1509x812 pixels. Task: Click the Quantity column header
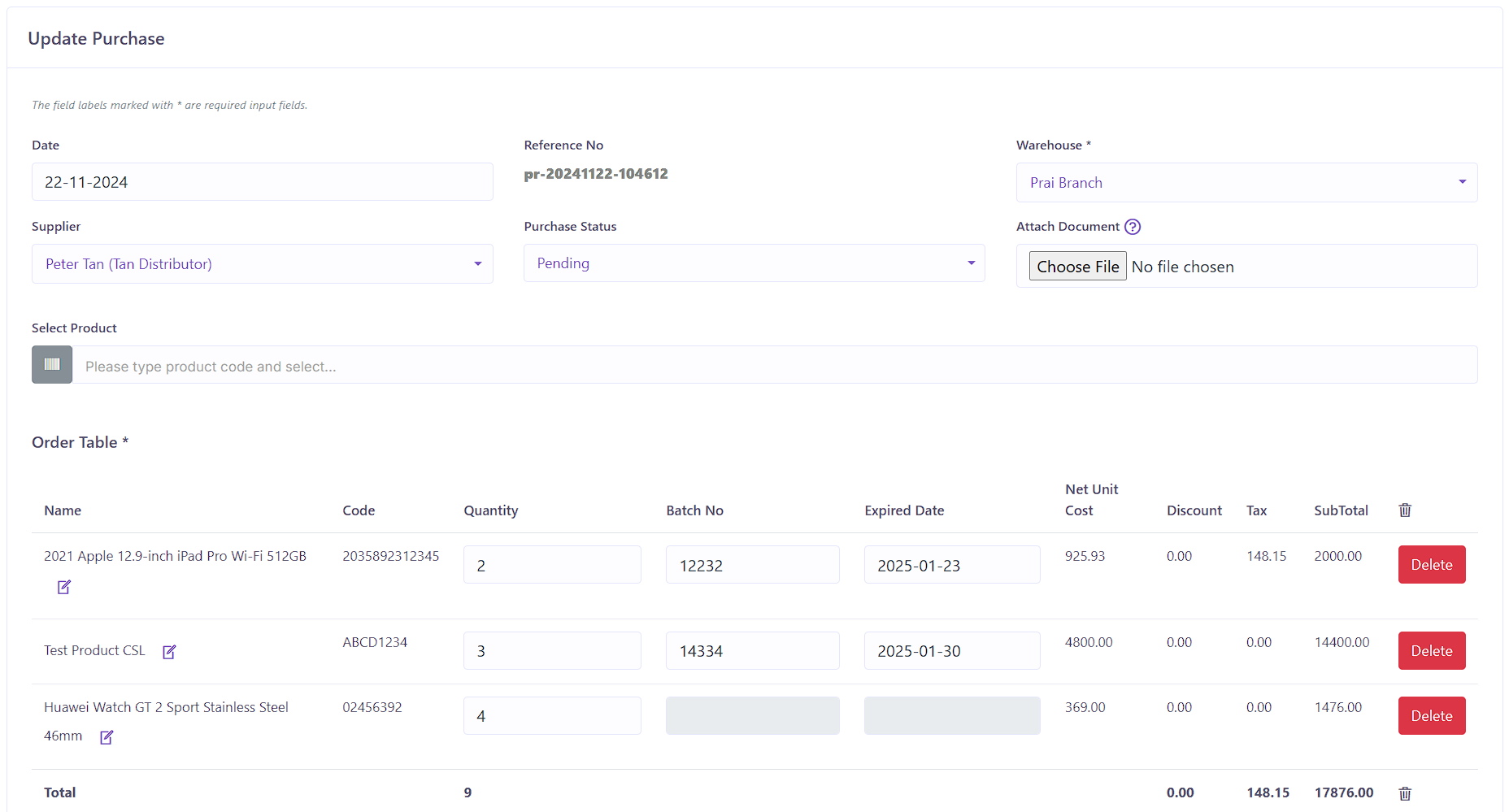490,510
